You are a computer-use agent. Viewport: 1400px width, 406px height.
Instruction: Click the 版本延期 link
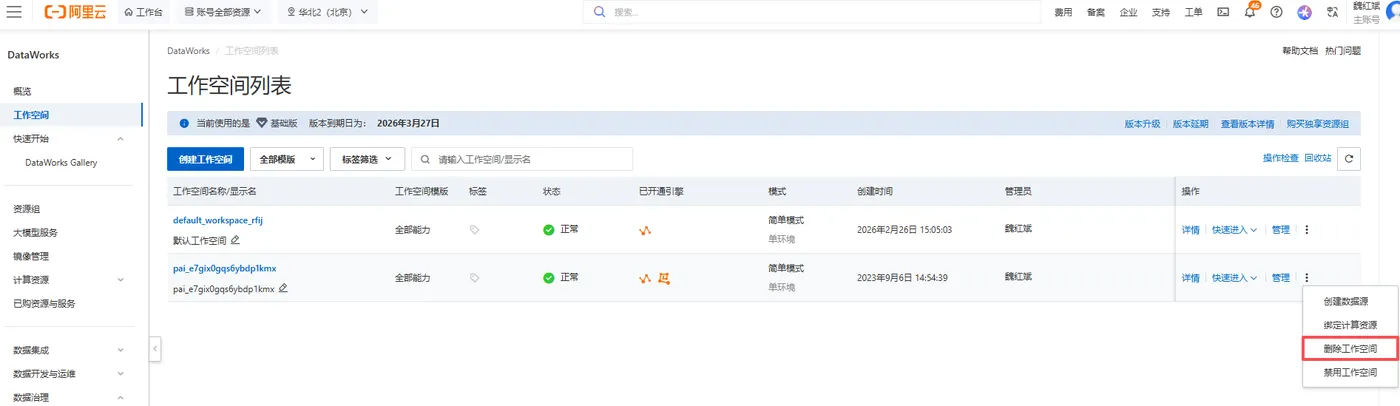(1190, 124)
